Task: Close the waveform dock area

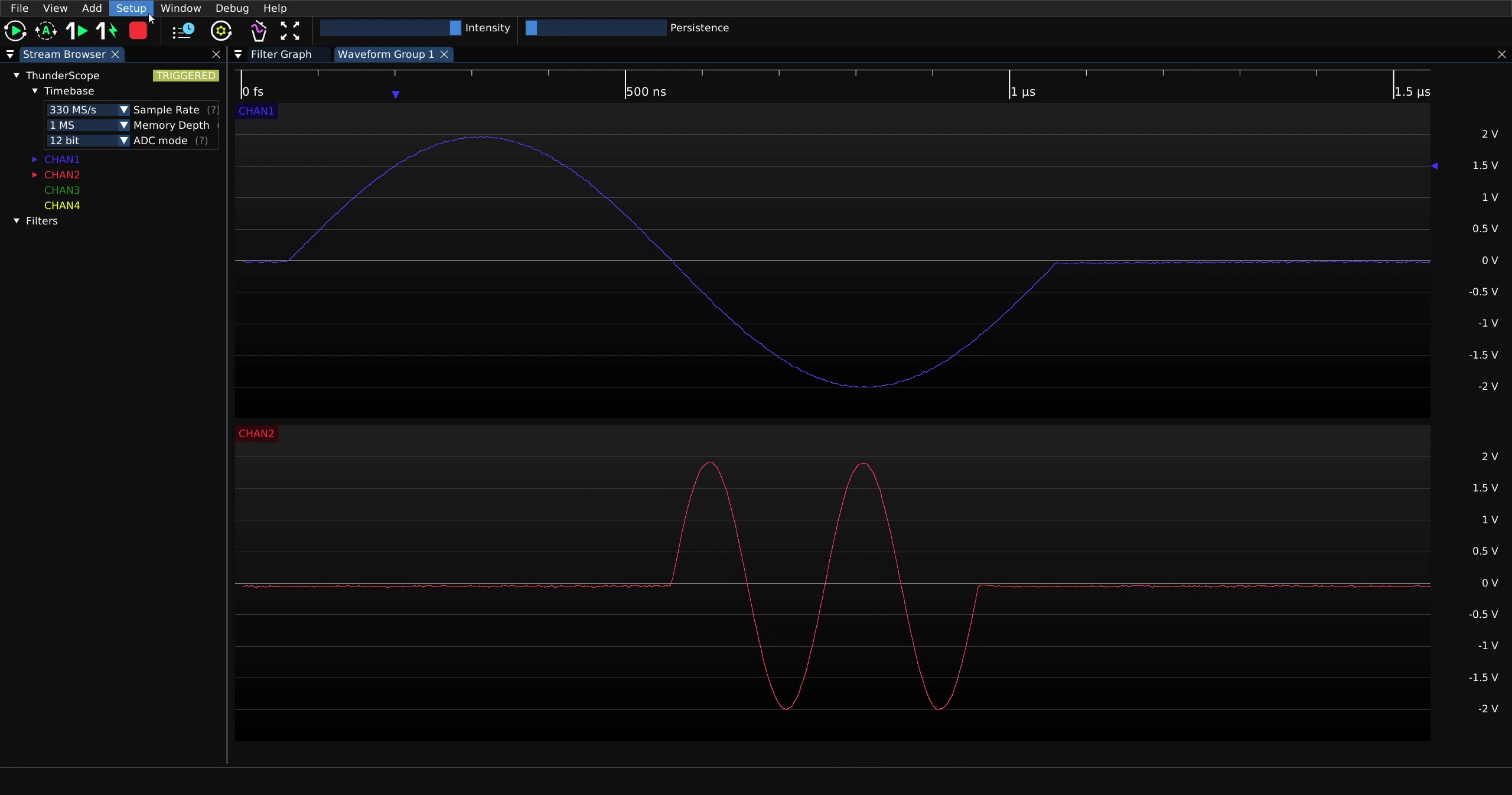Action: pyautogui.click(x=1502, y=54)
